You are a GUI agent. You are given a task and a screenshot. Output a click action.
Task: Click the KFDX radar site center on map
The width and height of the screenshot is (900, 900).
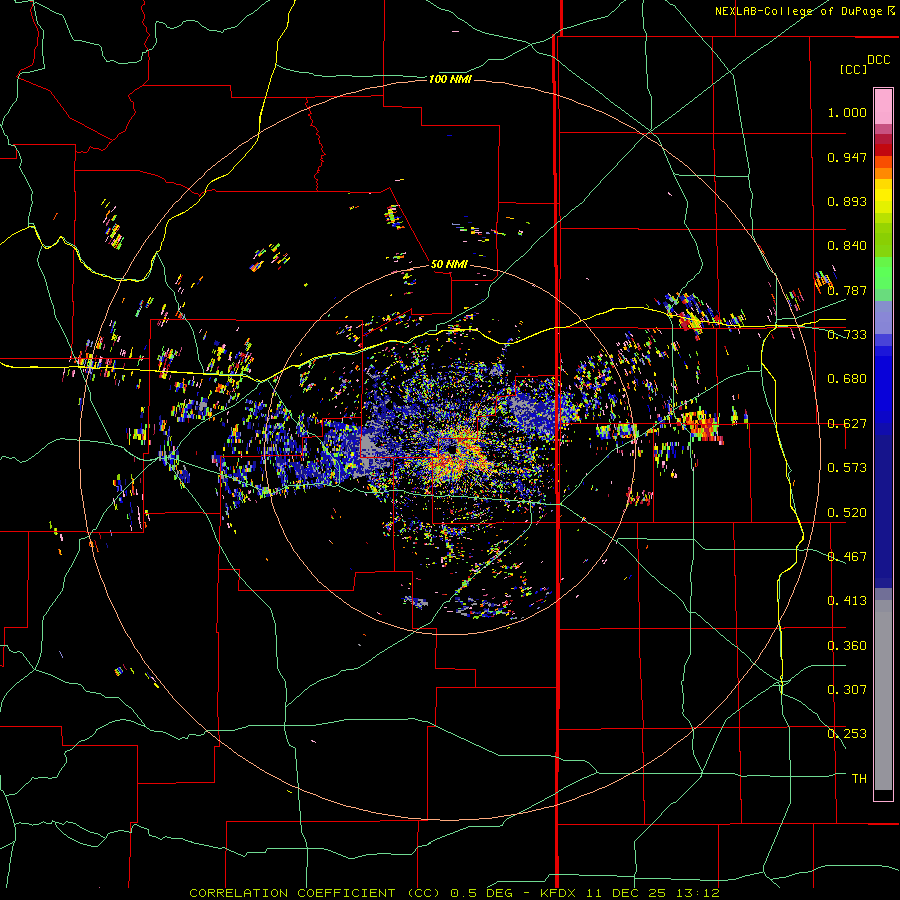coord(452,450)
